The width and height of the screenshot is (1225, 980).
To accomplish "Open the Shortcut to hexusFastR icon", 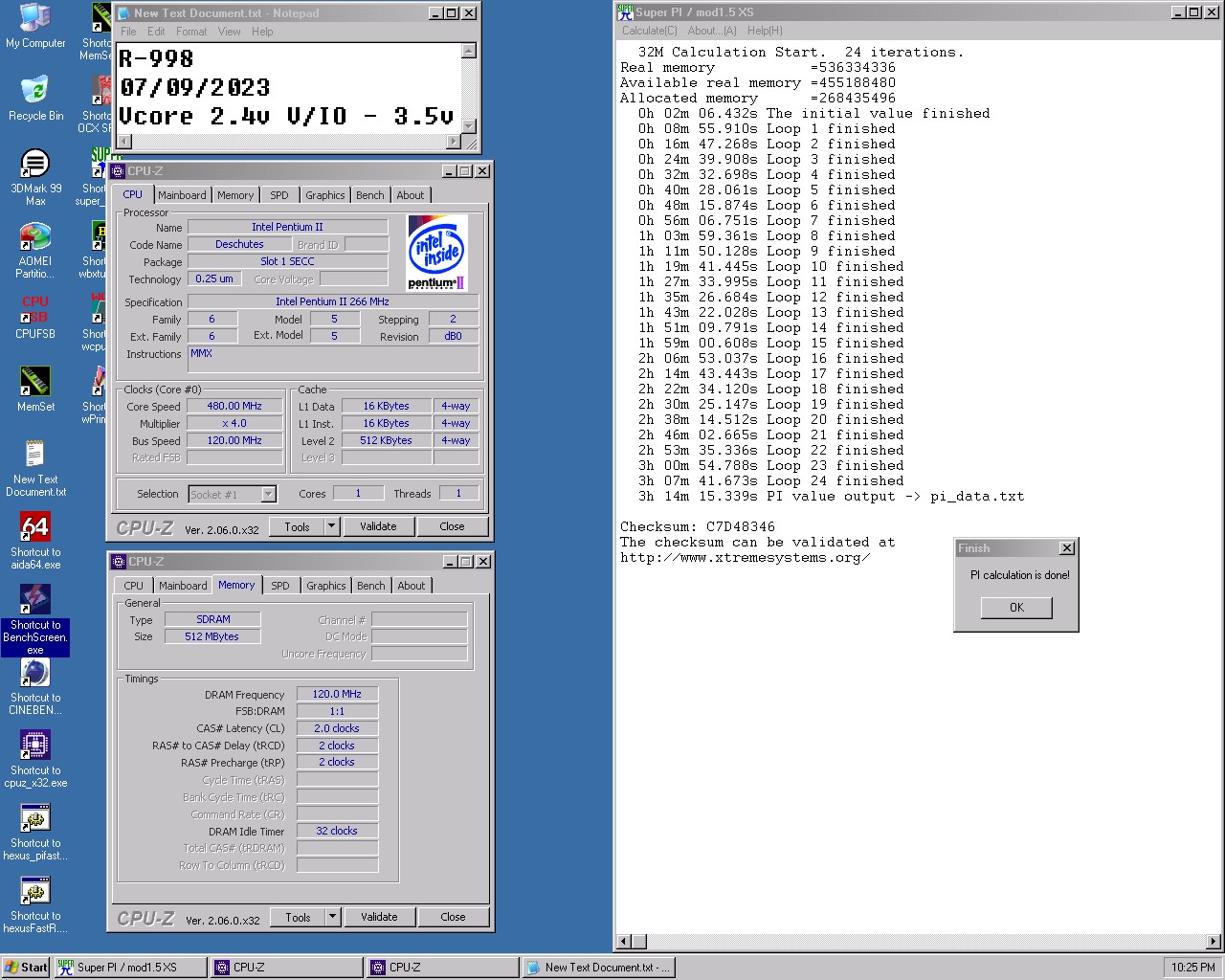I will [35, 905].
